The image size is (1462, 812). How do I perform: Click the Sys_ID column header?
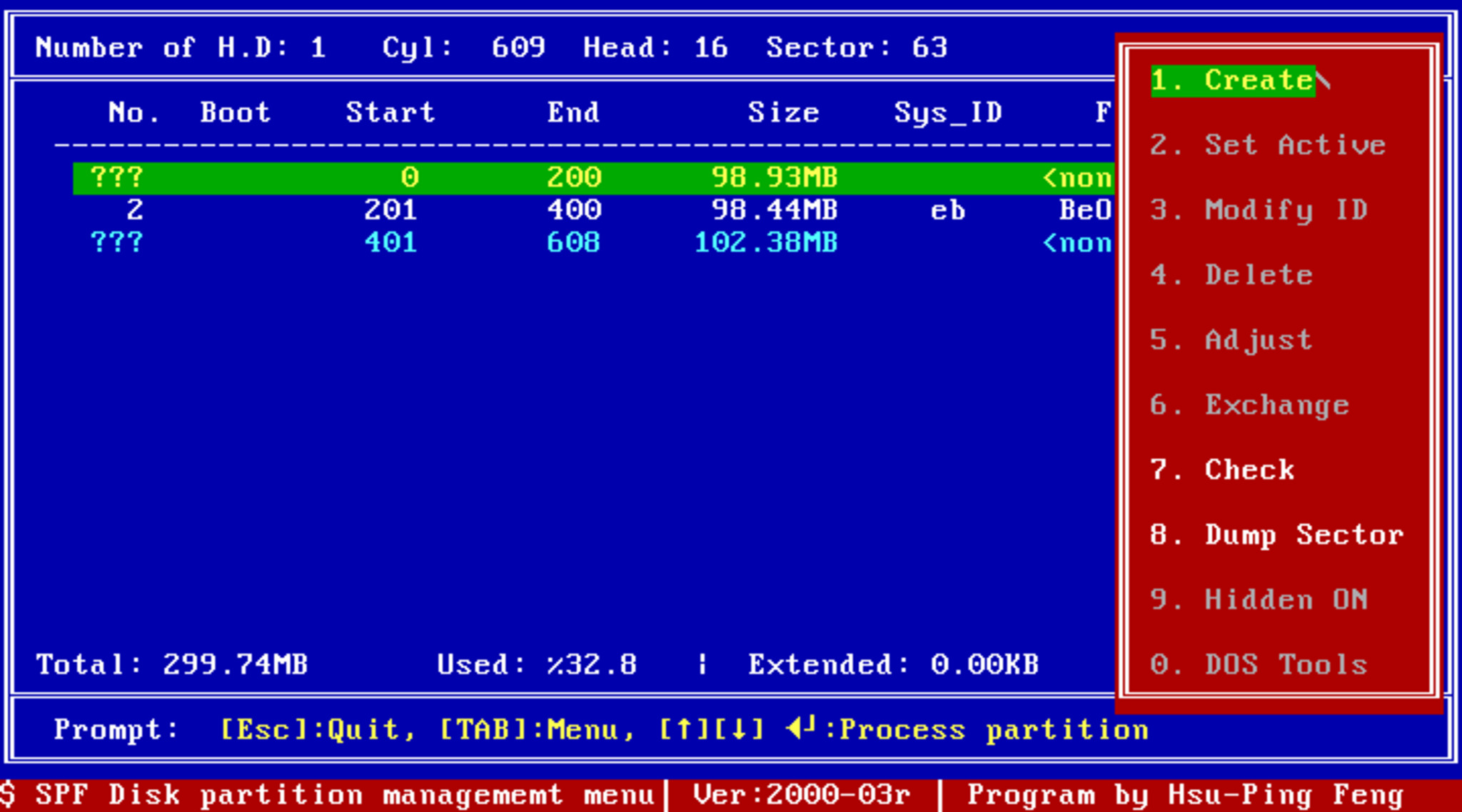click(948, 112)
